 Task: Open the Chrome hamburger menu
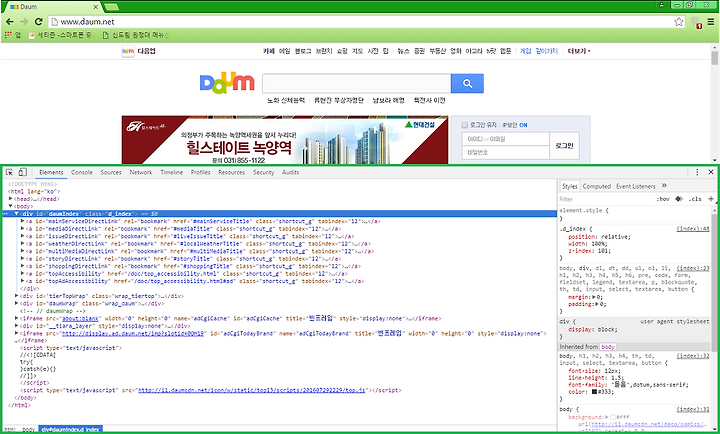click(711, 22)
